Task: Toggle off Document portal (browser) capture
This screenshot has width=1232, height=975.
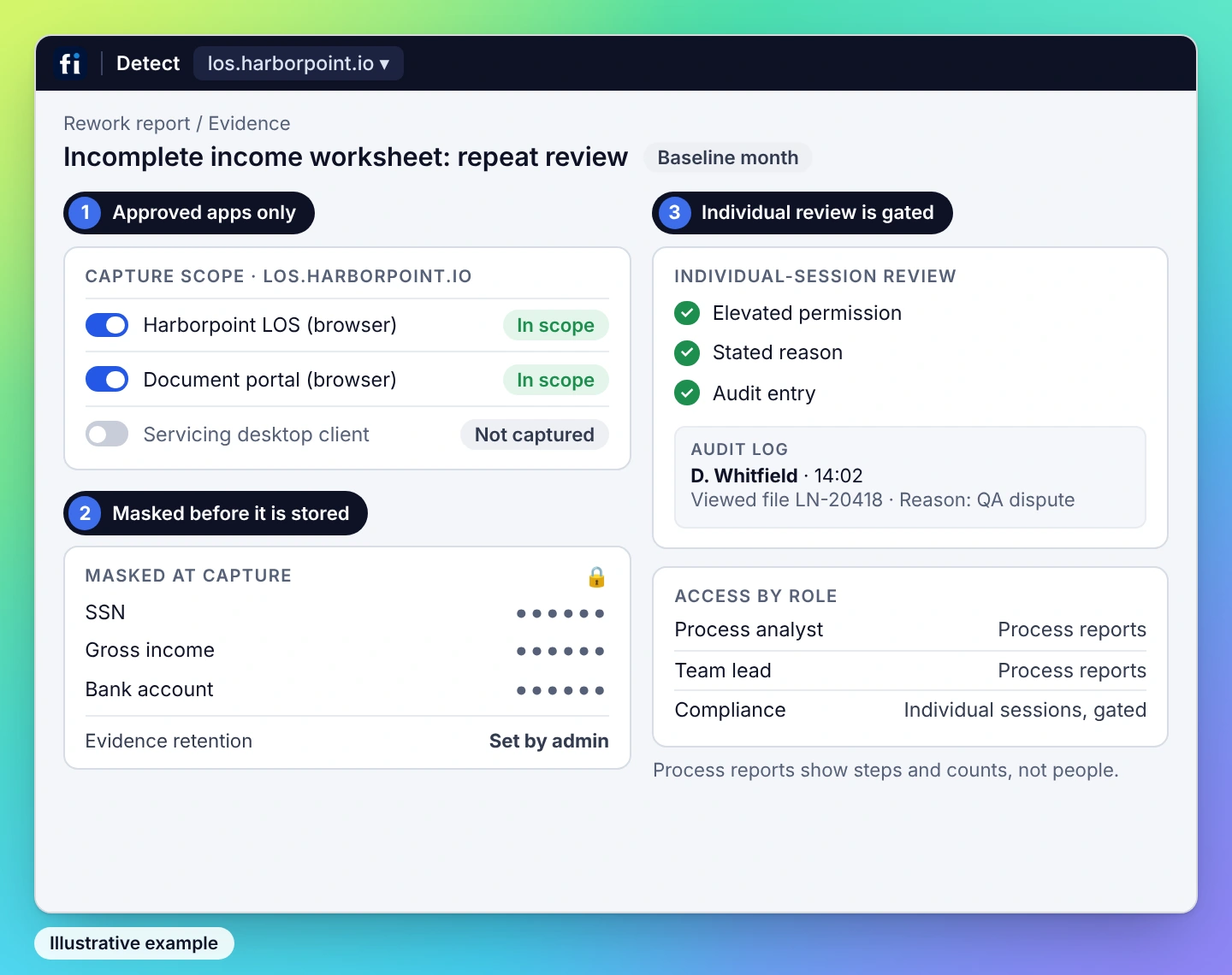Action: [x=107, y=380]
